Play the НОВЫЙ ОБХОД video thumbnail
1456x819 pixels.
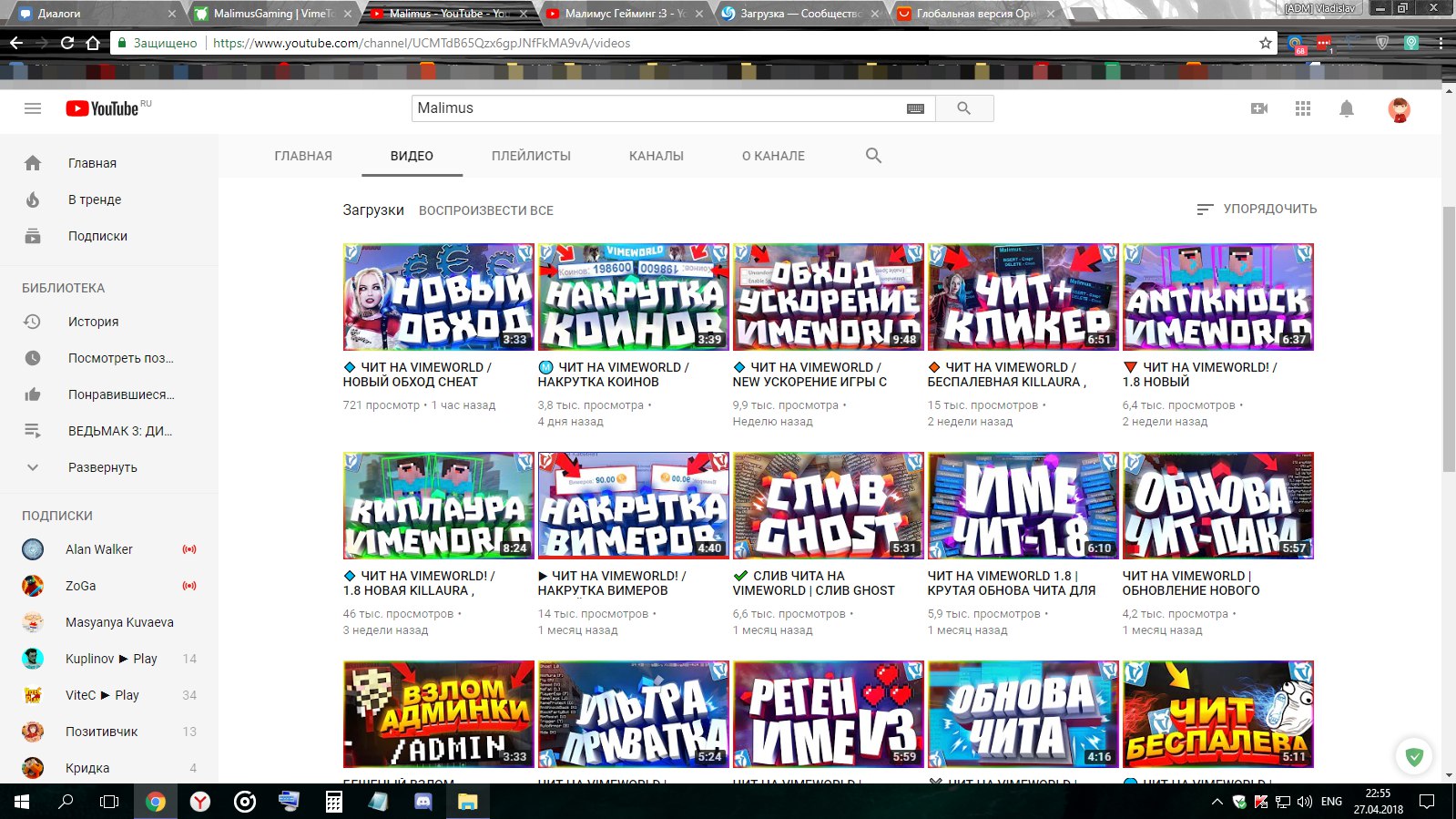(x=438, y=297)
